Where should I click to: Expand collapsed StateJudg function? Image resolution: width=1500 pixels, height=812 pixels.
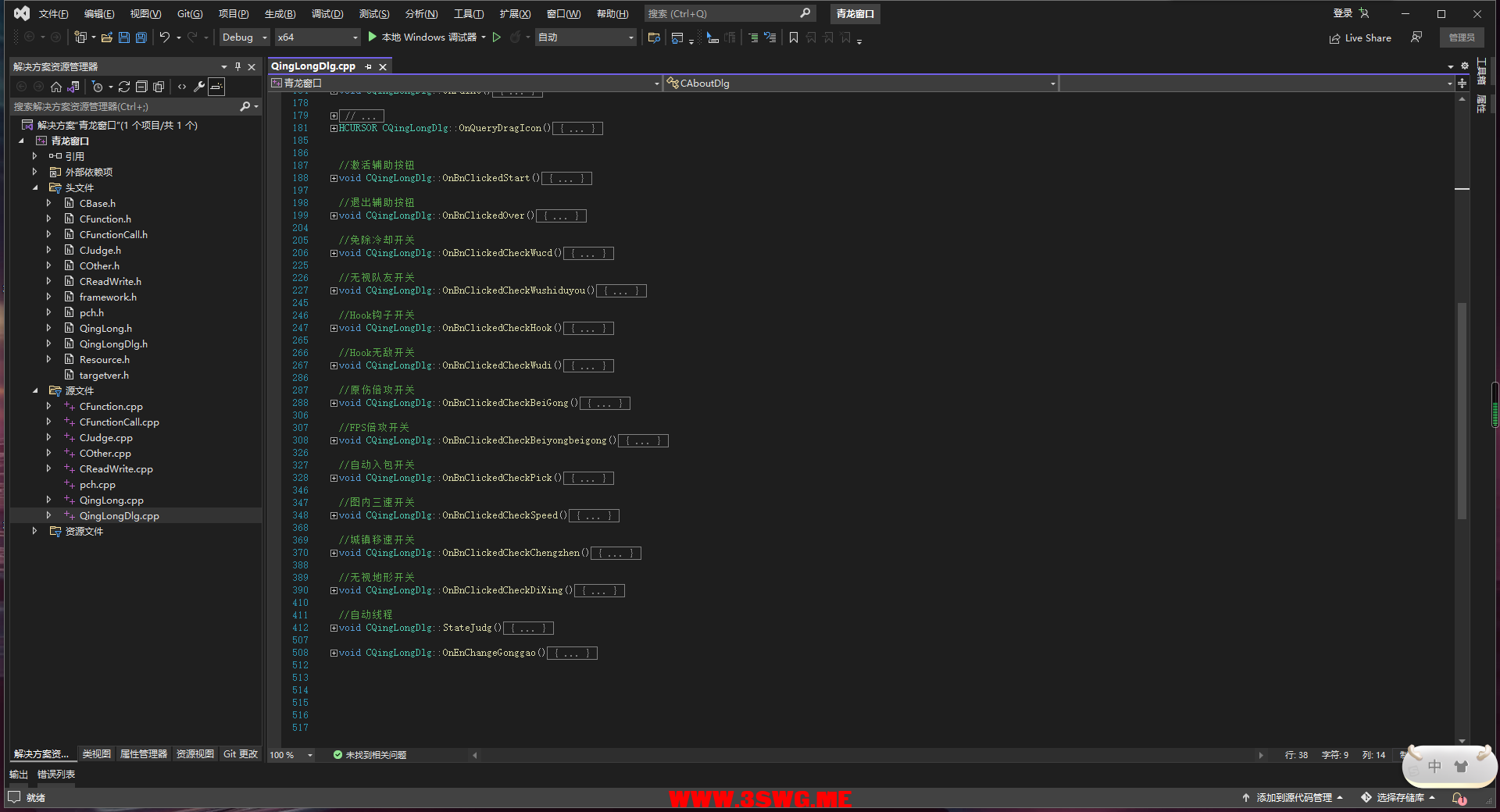334,628
